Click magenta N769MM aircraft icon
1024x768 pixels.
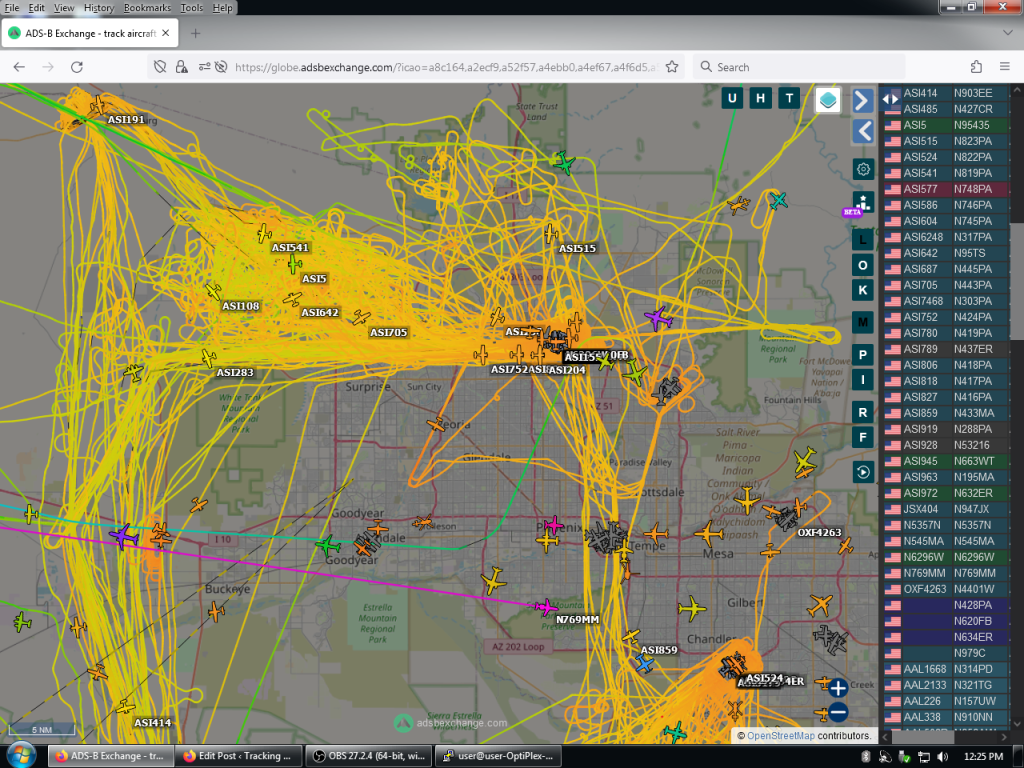[x=545, y=607]
